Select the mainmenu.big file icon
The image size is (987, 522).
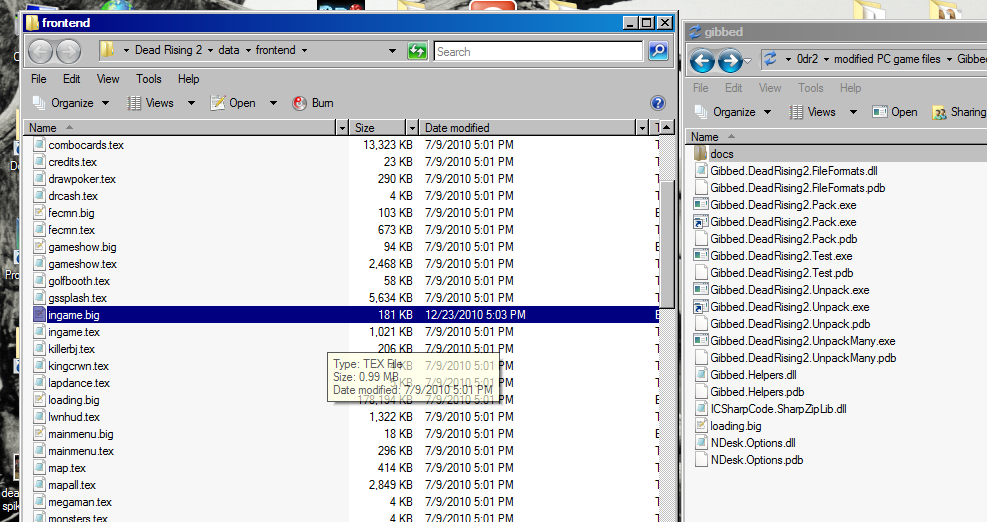click(x=39, y=433)
